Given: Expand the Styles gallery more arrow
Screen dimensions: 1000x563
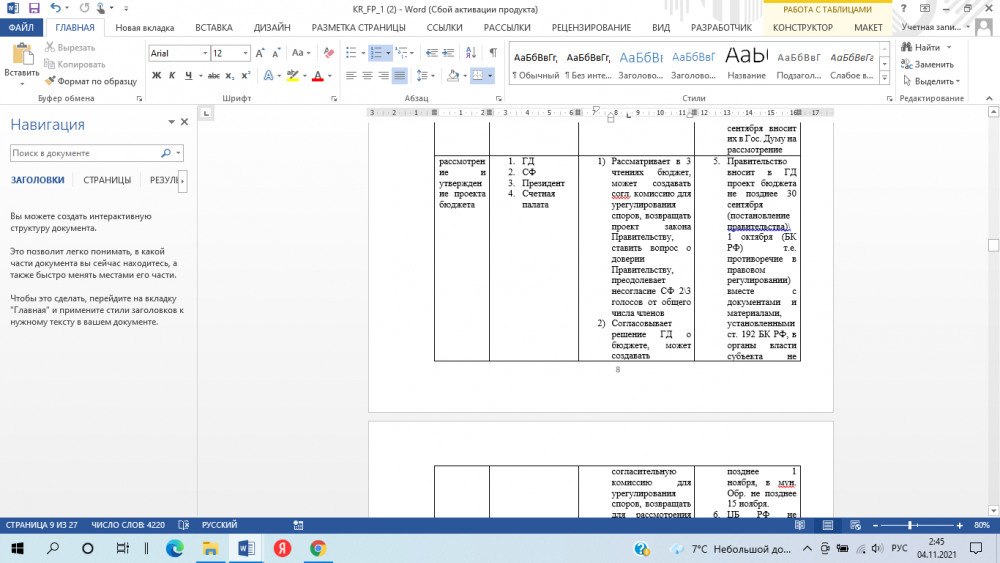Looking at the screenshot, I should (x=886, y=79).
